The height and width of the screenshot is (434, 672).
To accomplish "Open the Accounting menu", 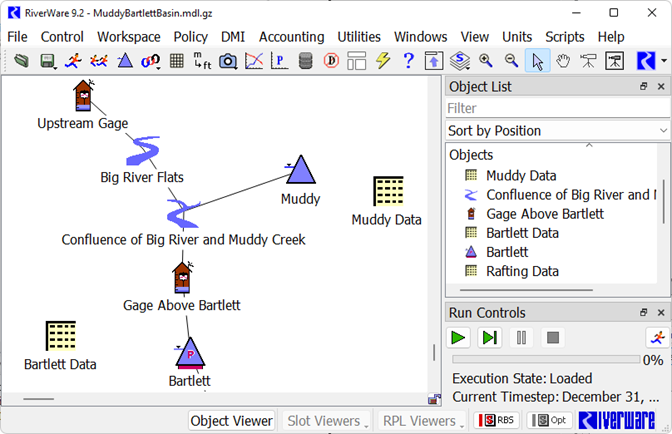I will coord(290,37).
